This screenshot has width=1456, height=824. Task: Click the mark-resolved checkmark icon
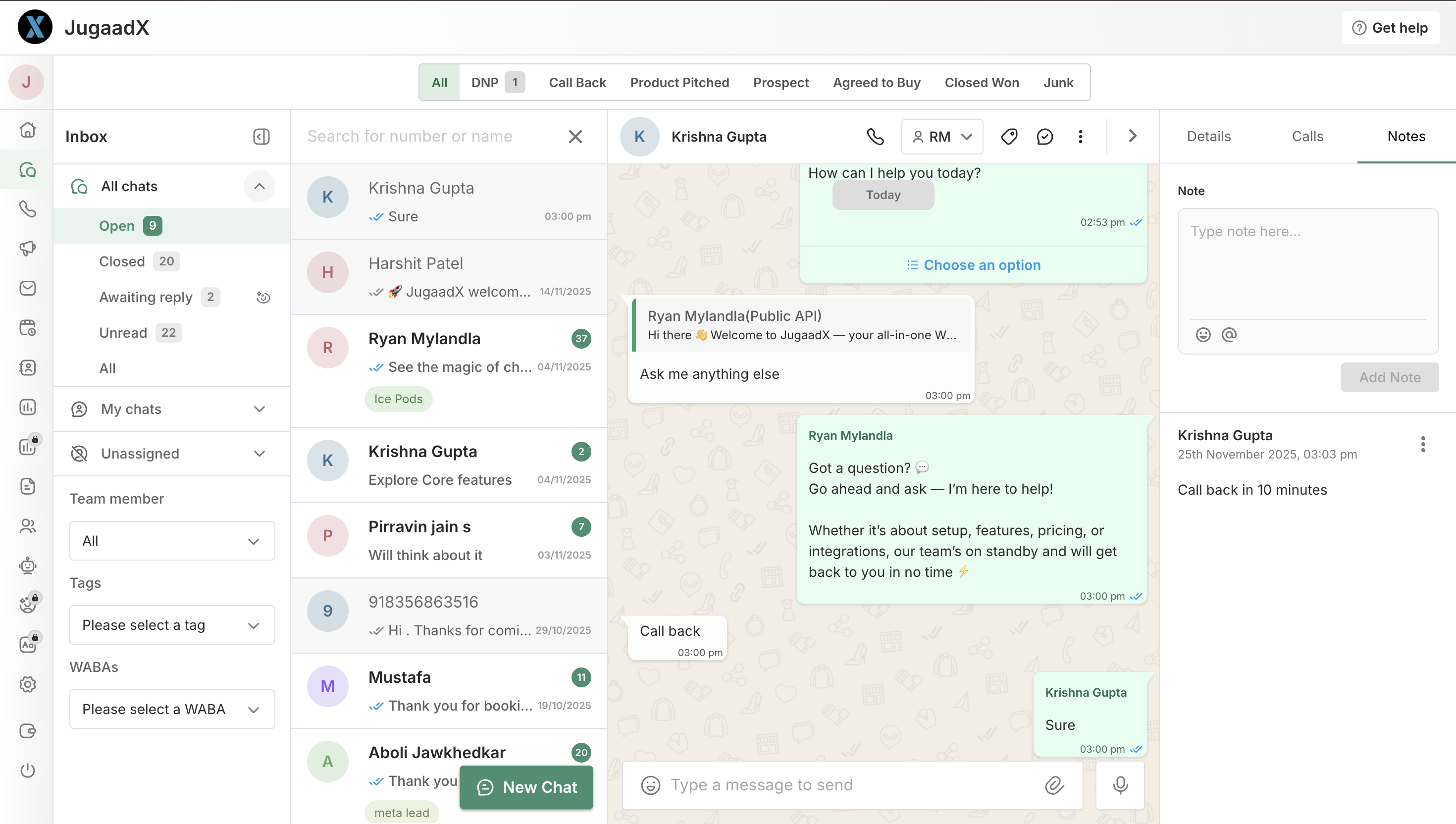[1044, 136]
